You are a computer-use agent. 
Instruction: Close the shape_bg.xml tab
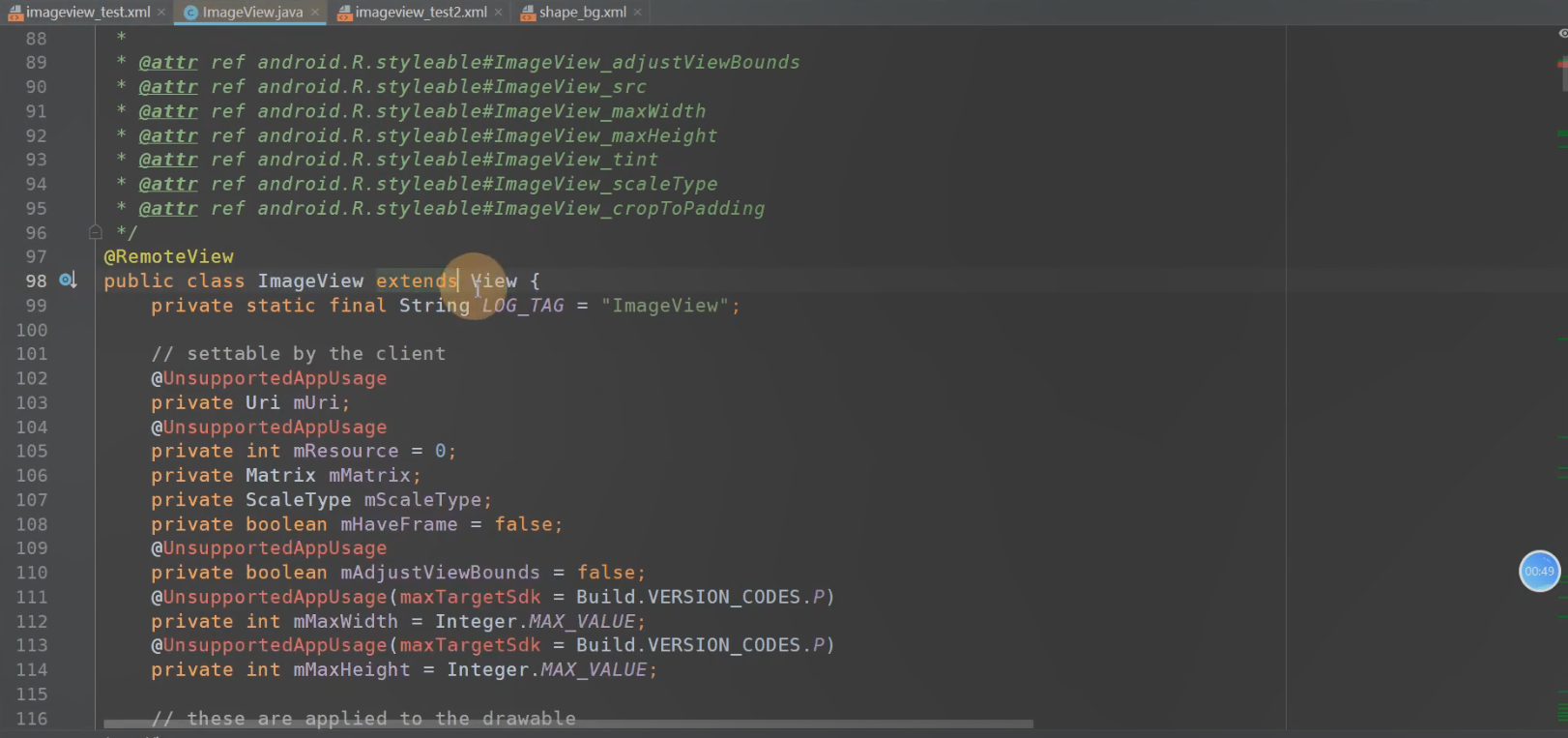(638, 12)
